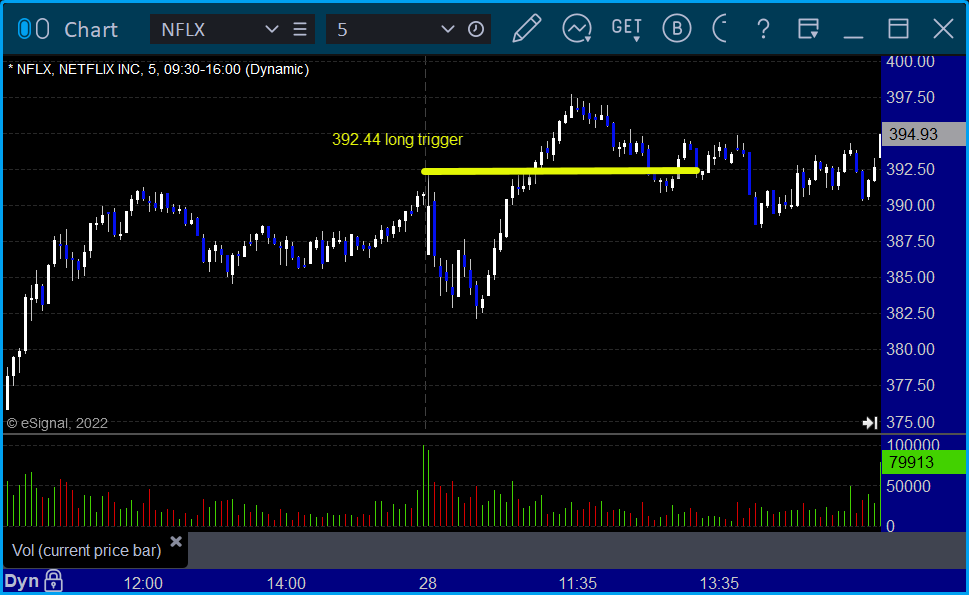
Task: Click the 14:00 time axis label
Action: [286, 583]
